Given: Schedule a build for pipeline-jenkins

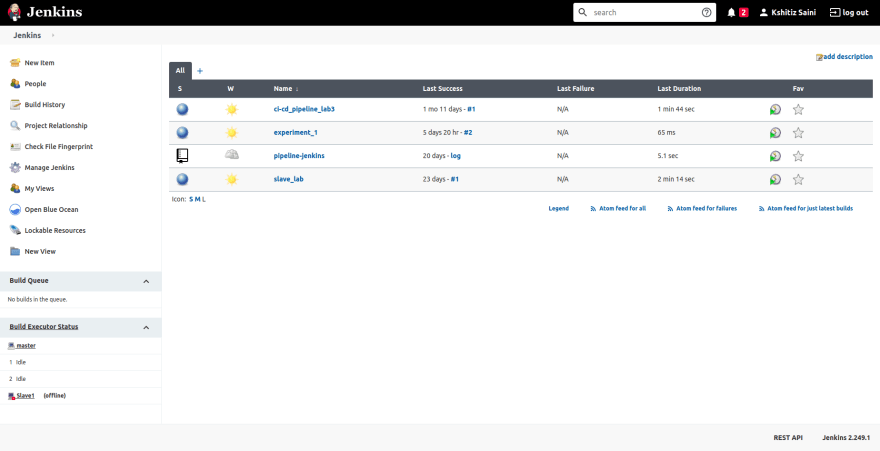Looking at the screenshot, I should click(x=775, y=156).
